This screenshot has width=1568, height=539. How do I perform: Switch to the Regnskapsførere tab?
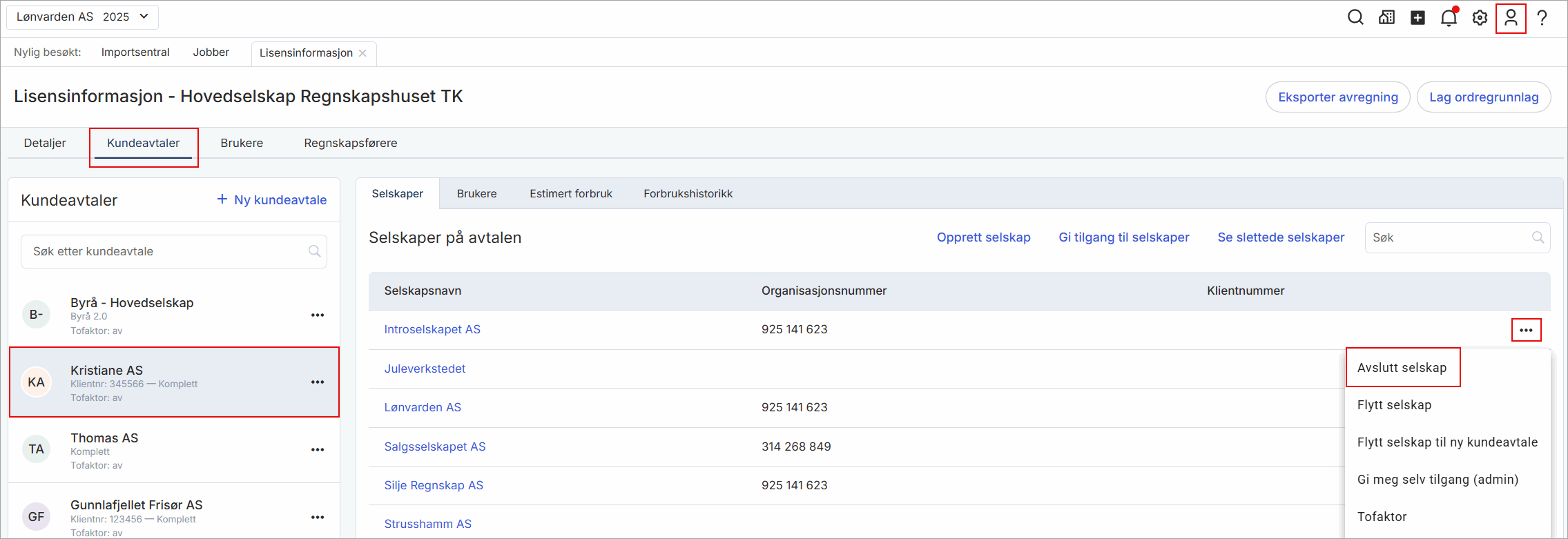350,143
